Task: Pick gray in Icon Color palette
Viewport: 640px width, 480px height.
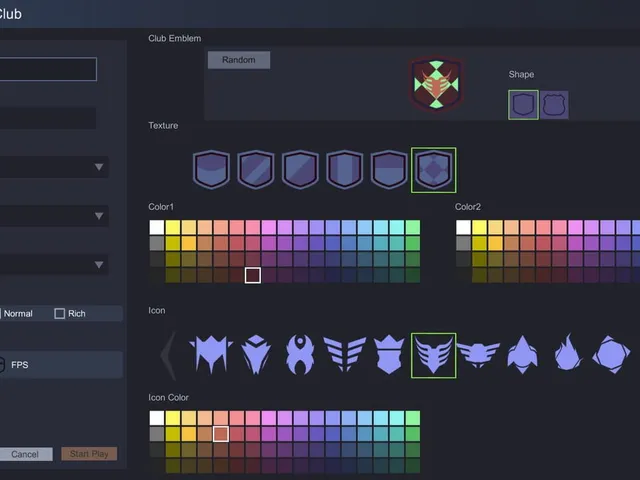Action: point(157,434)
